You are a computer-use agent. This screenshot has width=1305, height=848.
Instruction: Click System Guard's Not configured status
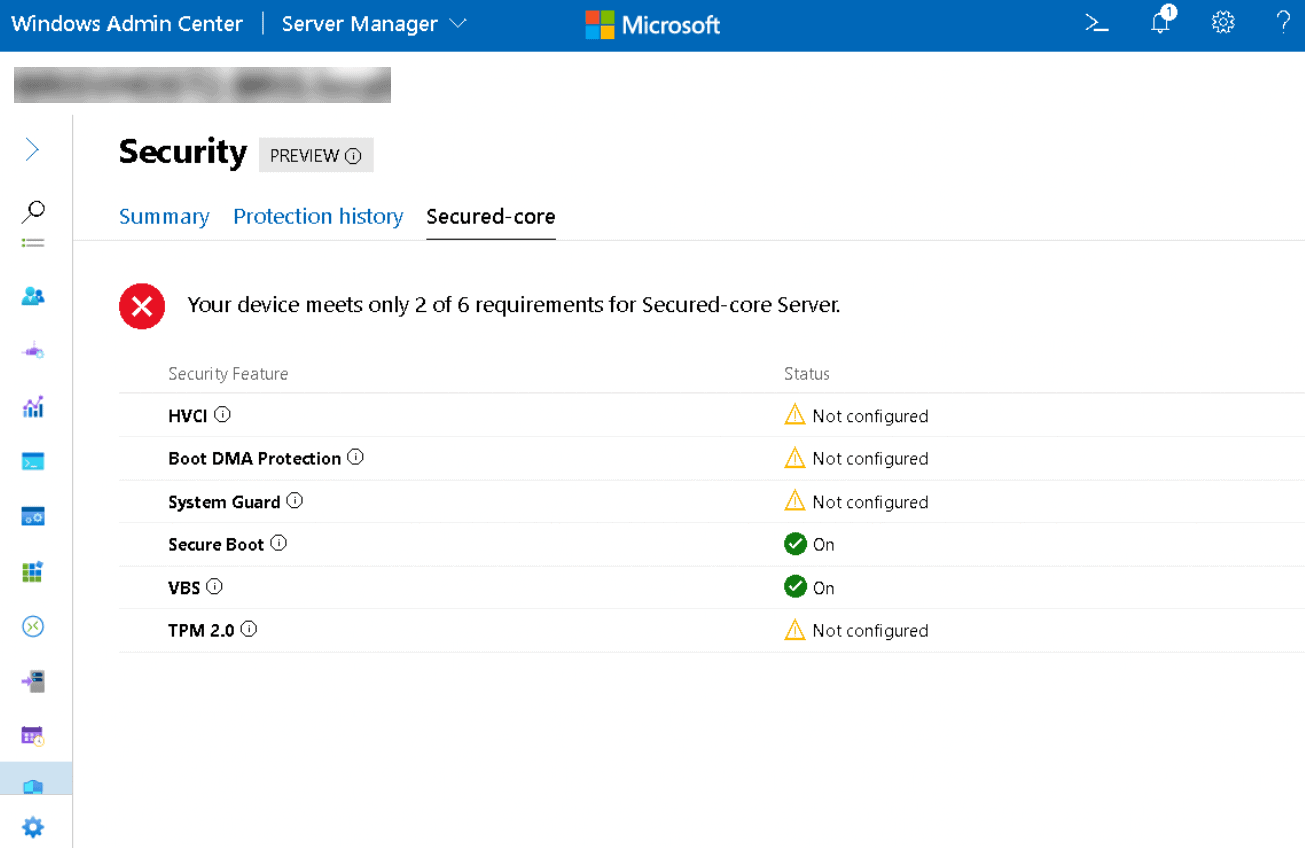[x=857, y=502]
